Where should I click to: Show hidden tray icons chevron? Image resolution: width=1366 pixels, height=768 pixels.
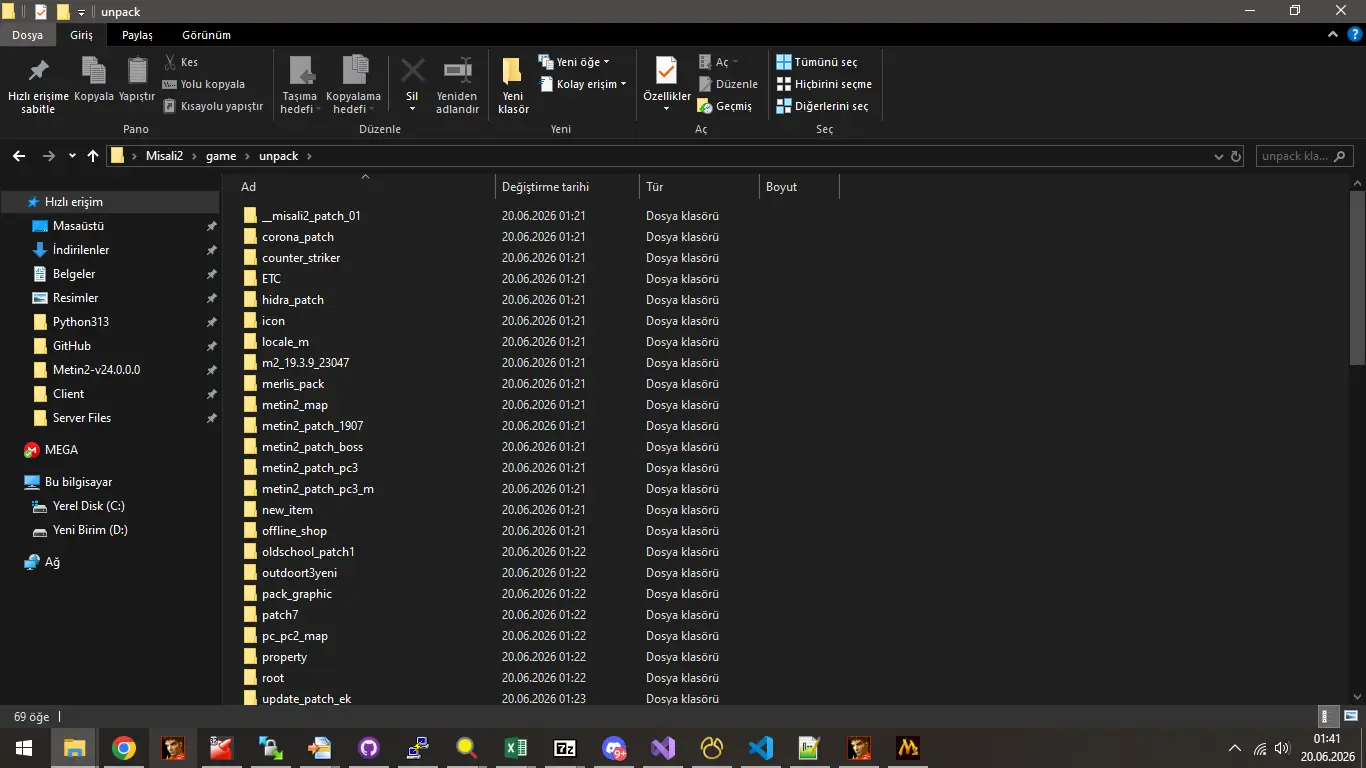(1235, 748)
